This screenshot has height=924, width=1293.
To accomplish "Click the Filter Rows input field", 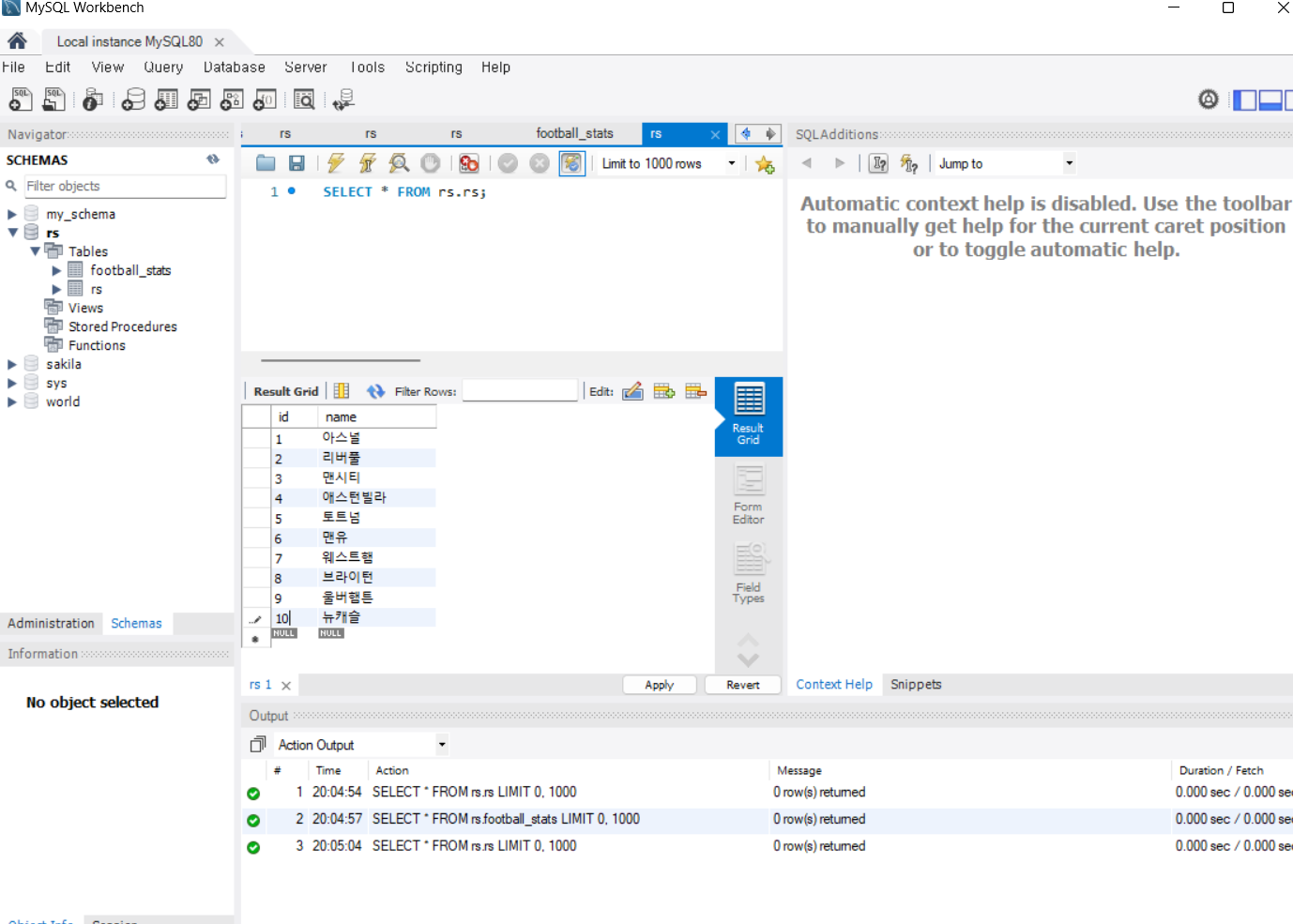I will click(x=520, y=391).
